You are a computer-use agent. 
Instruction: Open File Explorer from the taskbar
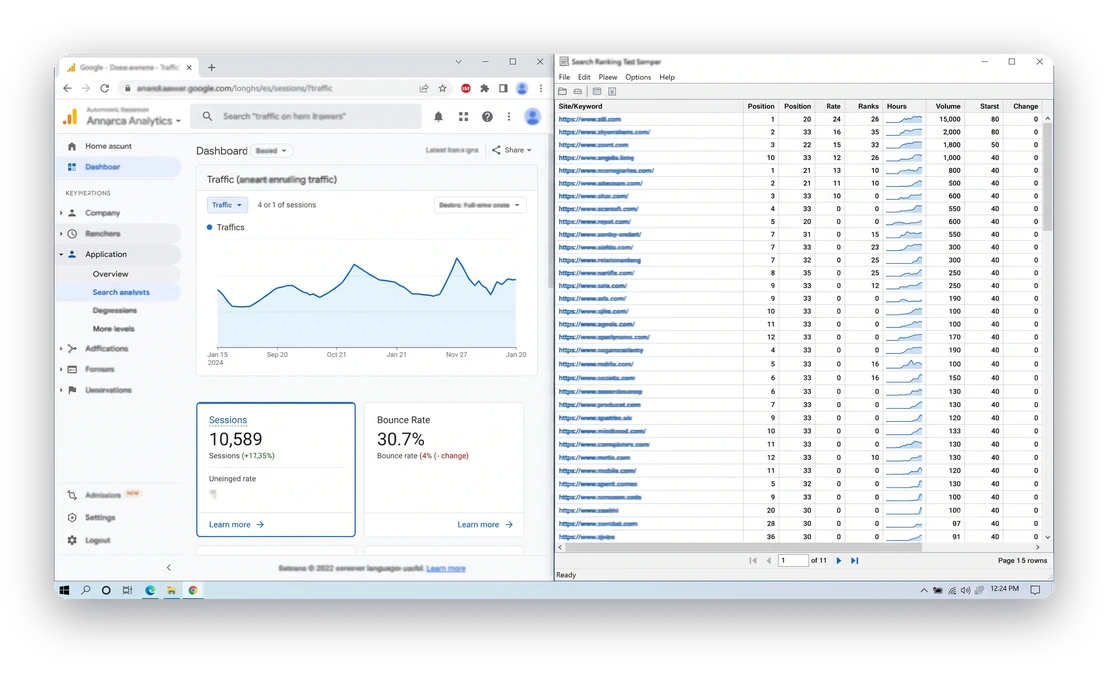pos(171,590)
